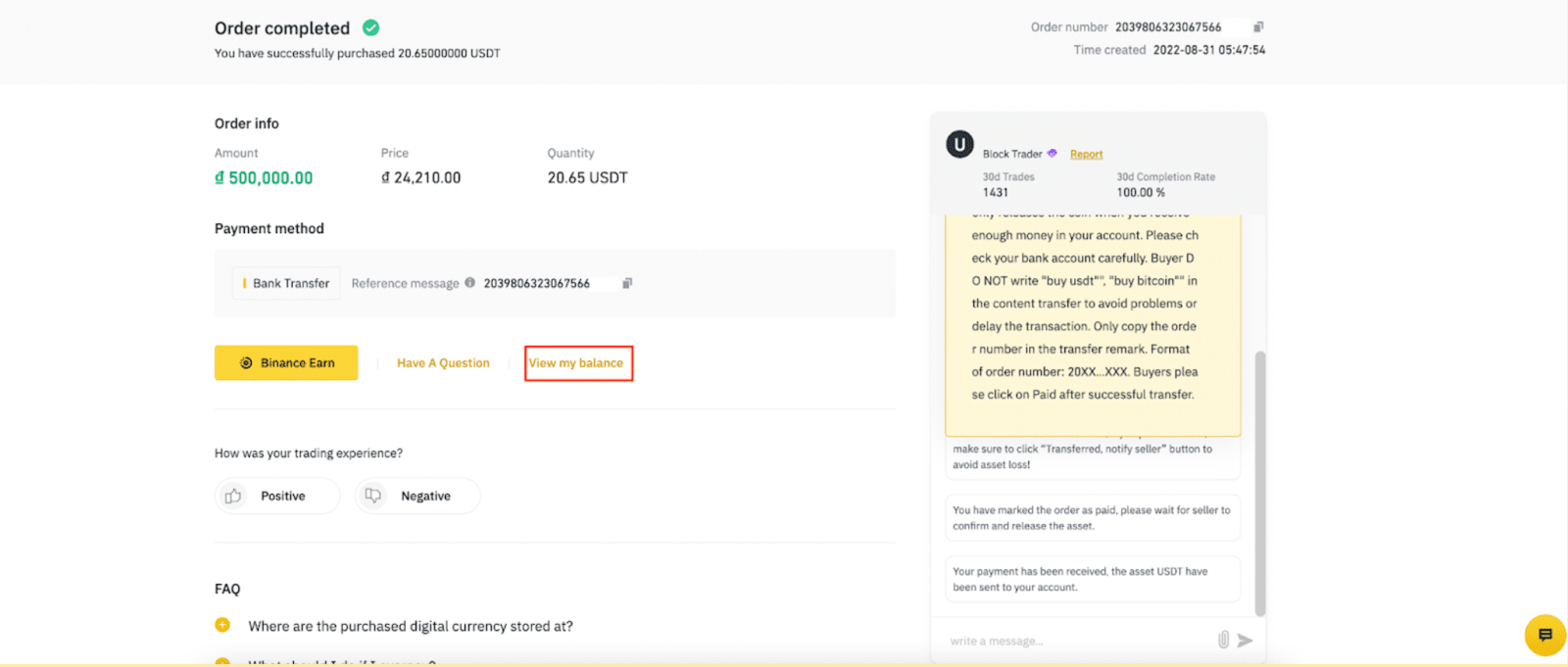Click the green order completed checkmark
The height and width of the screenshot is (667, 1568).
[x=371, y=28]
